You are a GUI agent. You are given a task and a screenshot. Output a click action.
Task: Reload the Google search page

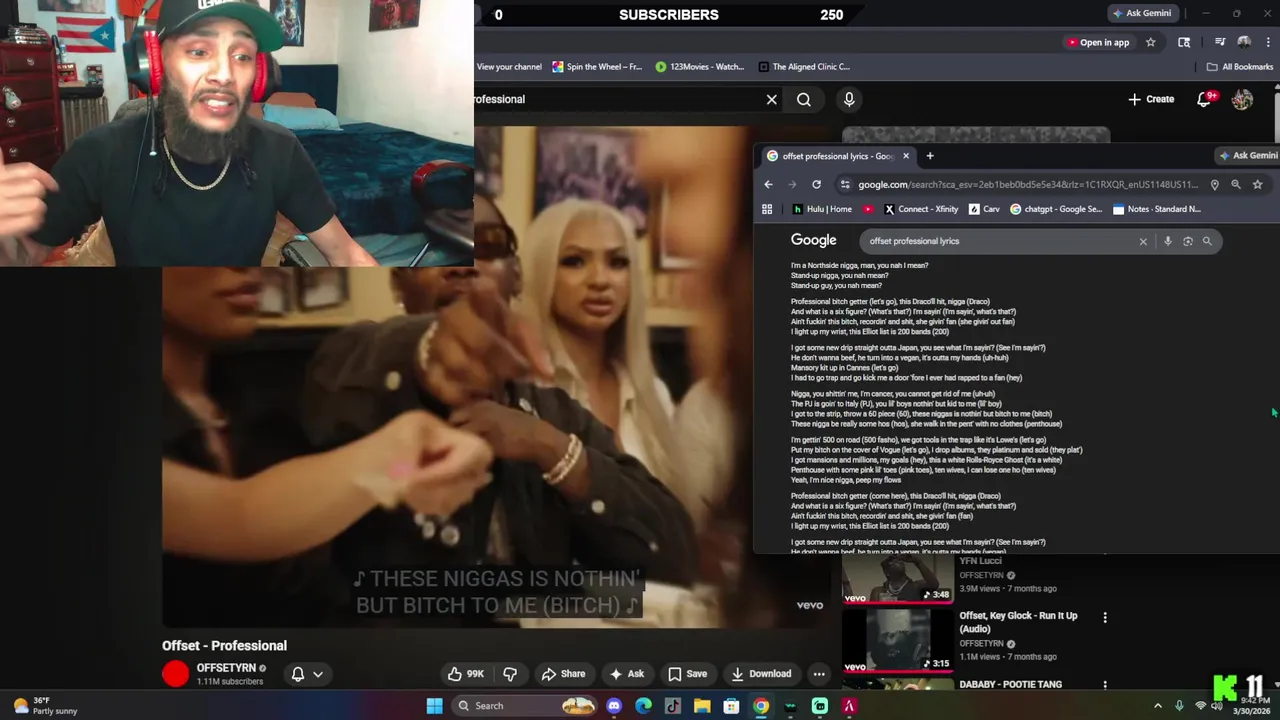816,185
